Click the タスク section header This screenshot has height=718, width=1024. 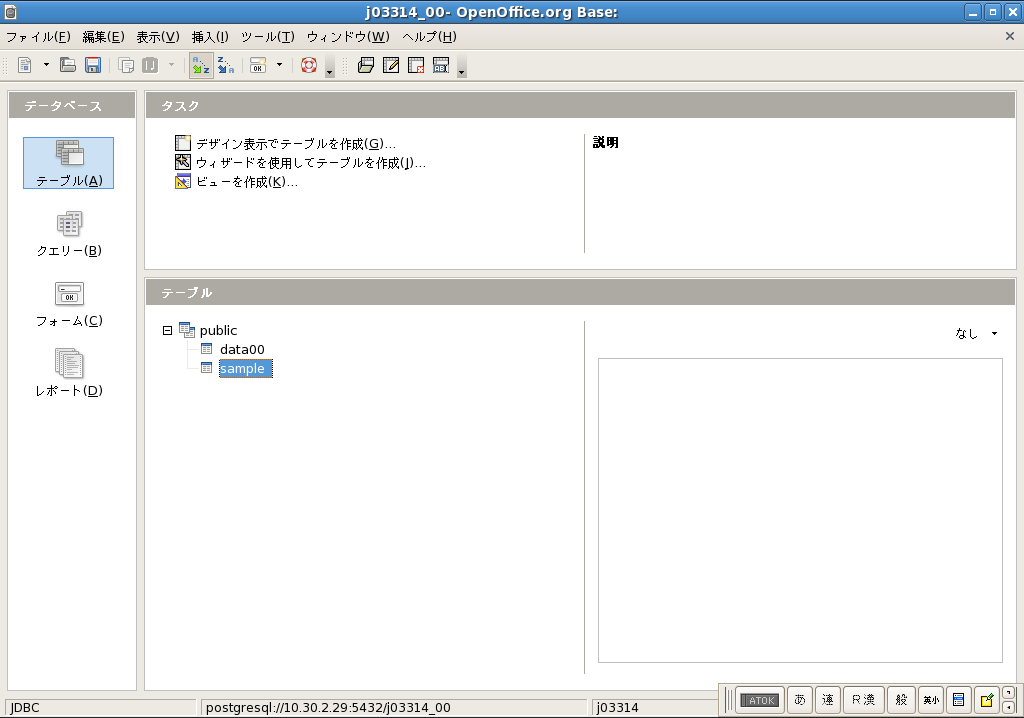[x=580, y=105]
